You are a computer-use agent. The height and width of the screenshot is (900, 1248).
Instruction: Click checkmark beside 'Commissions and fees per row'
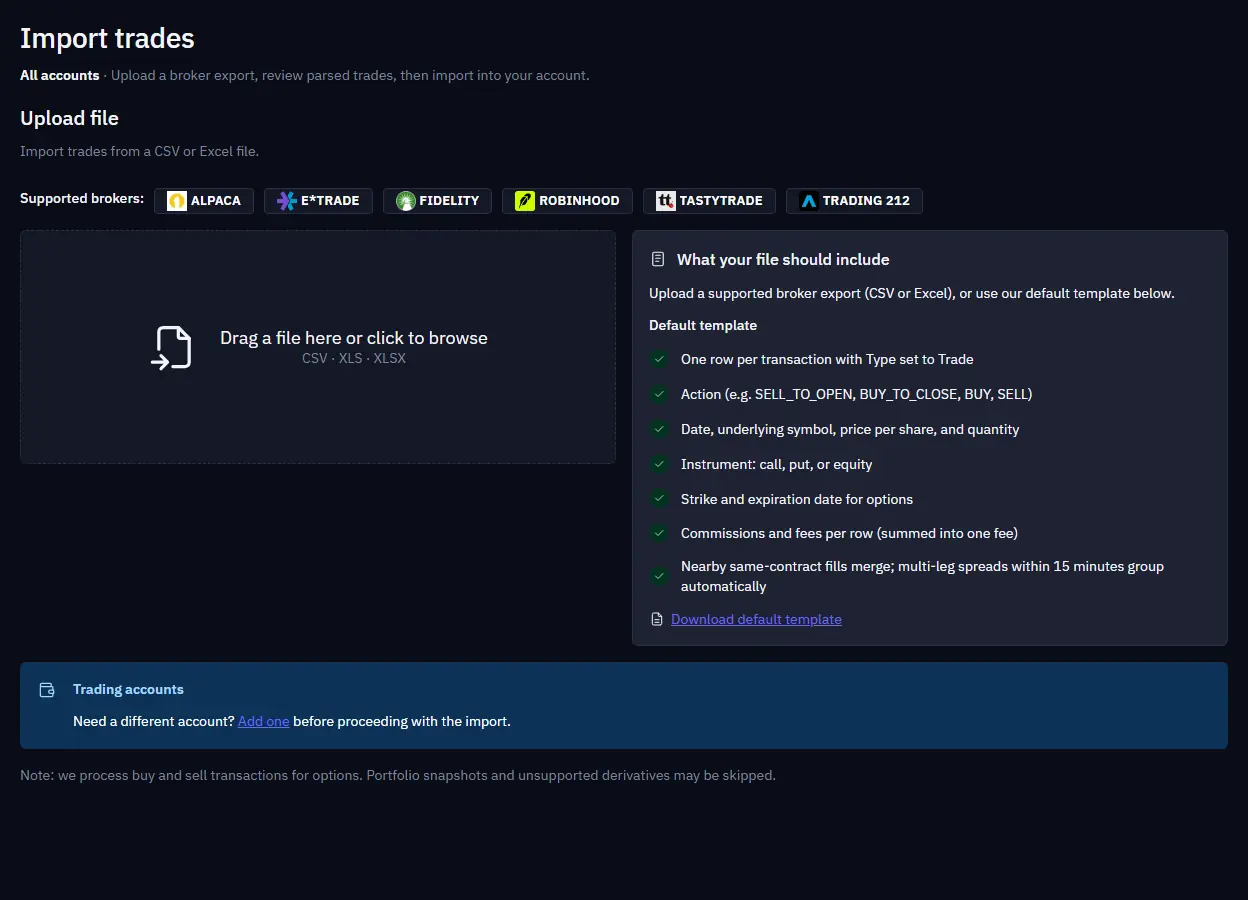[x=659, y=533]
